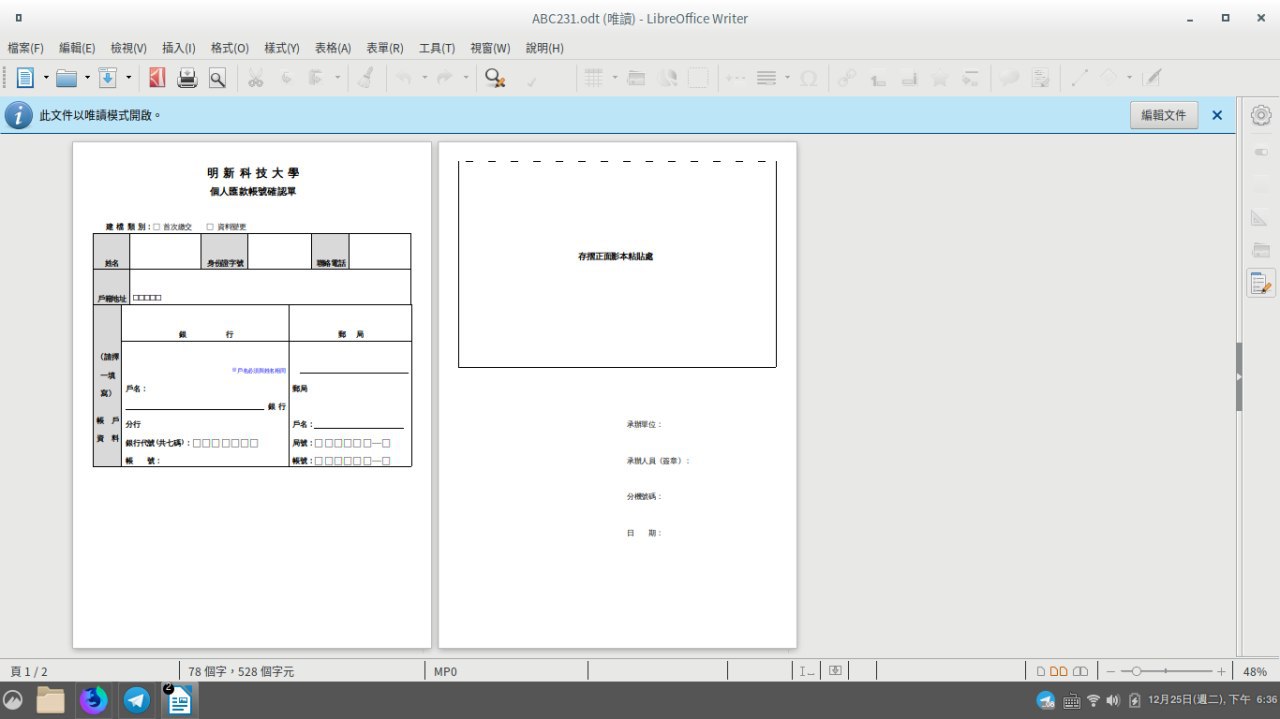Click the Insert Line icon
This screenshot has height=719, width=1280.
[1080, 78]
